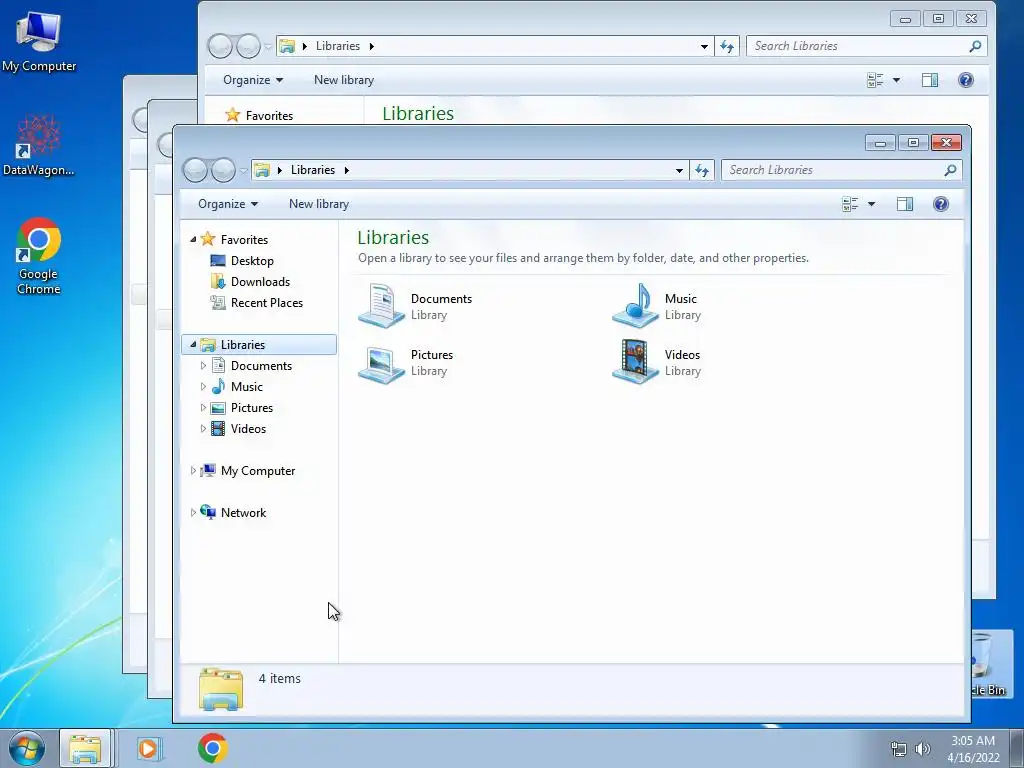The image size is (1024, 768).
Task: Change view icon in front window
Action: (x=850, y=204)
